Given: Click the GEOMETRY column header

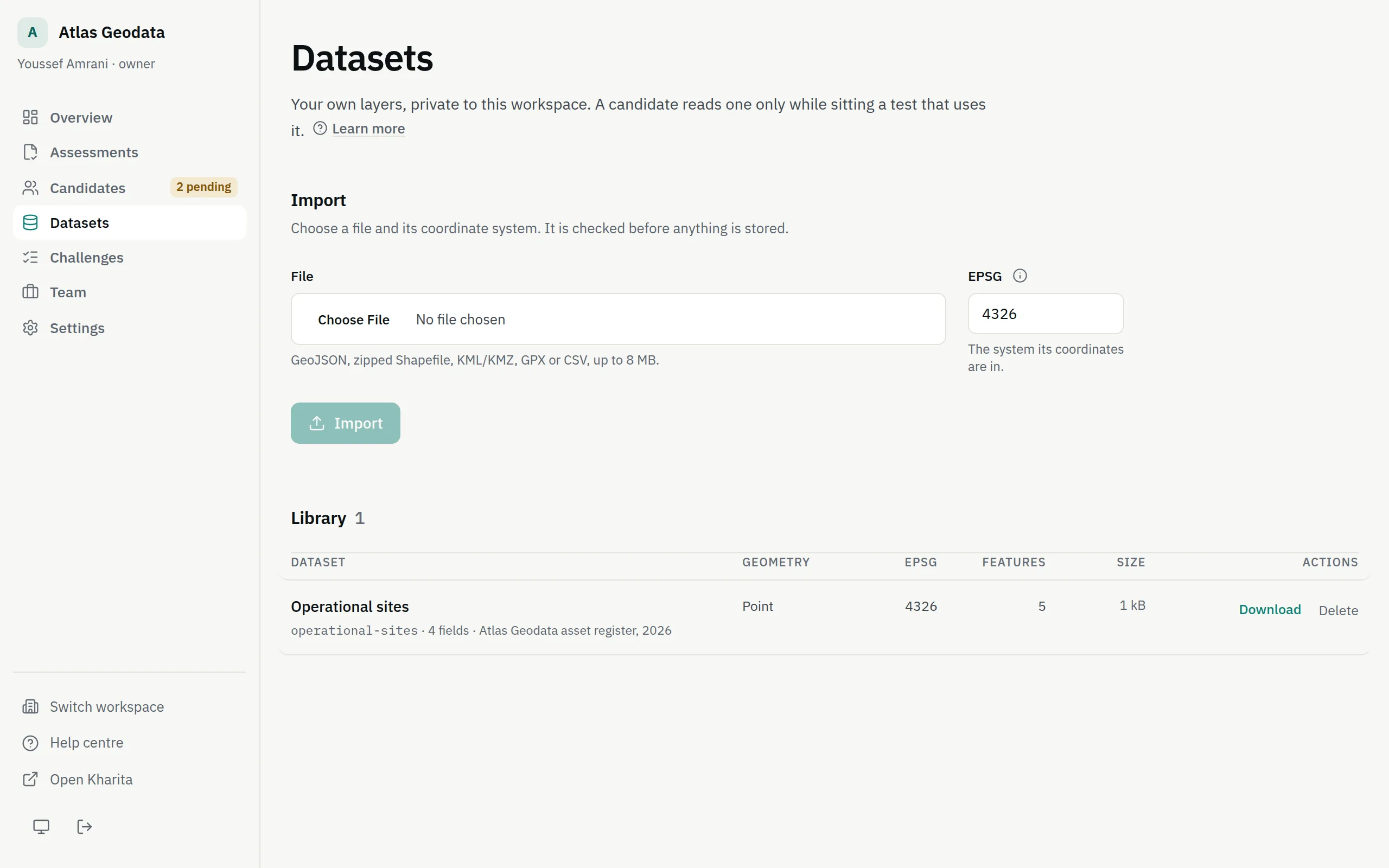Looking at the screenshot, I should (776, 562).
